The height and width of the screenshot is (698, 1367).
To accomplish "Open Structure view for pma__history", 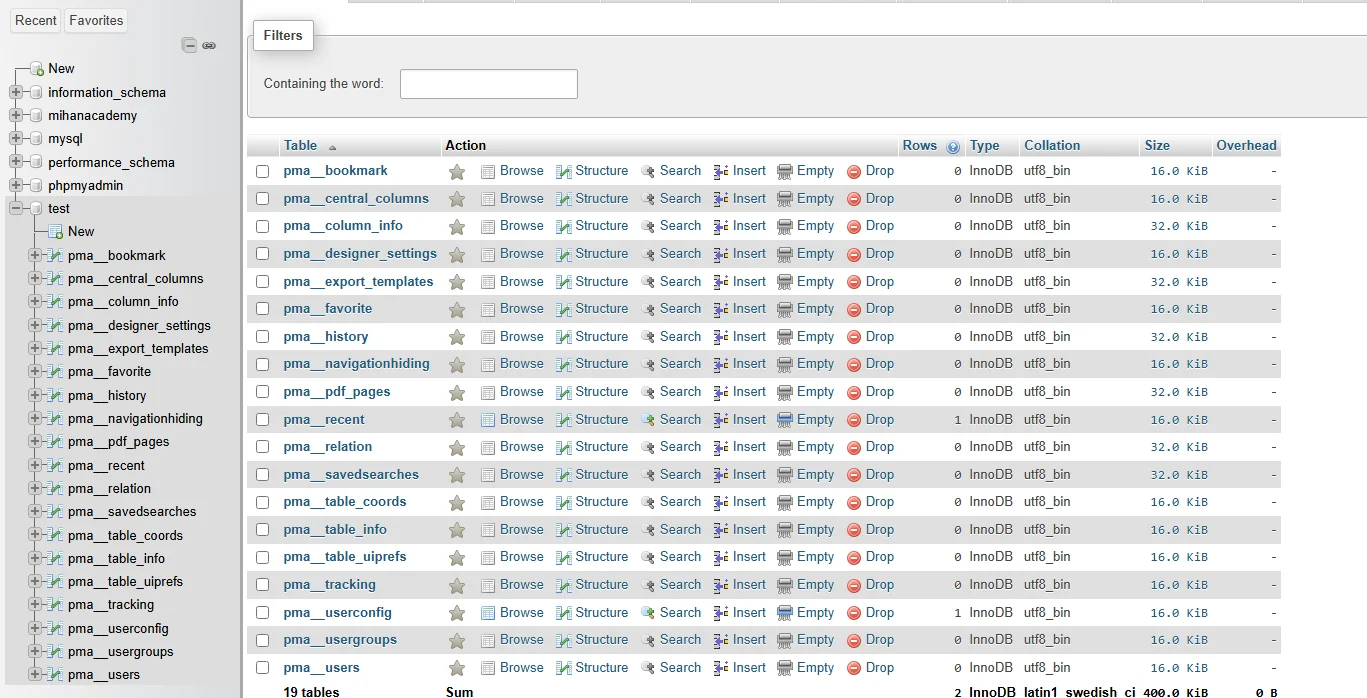I will tap(600, 336).
